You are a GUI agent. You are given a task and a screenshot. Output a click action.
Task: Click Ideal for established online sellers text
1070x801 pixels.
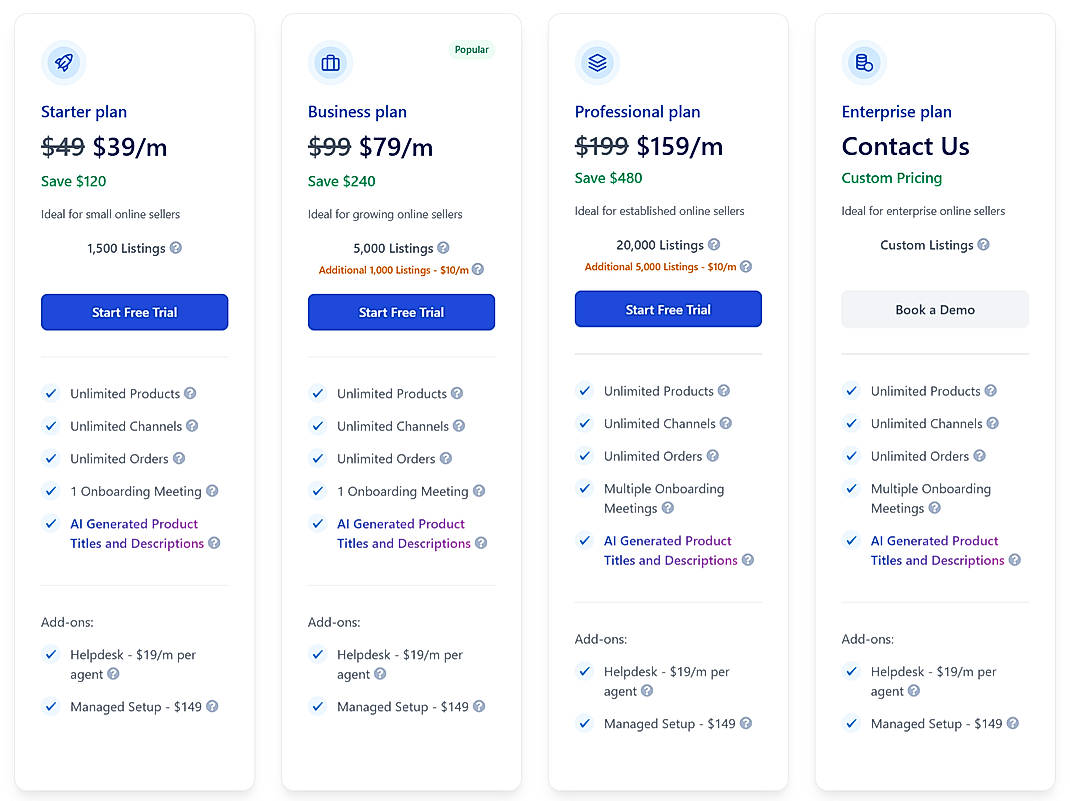[x=659, y=211]
